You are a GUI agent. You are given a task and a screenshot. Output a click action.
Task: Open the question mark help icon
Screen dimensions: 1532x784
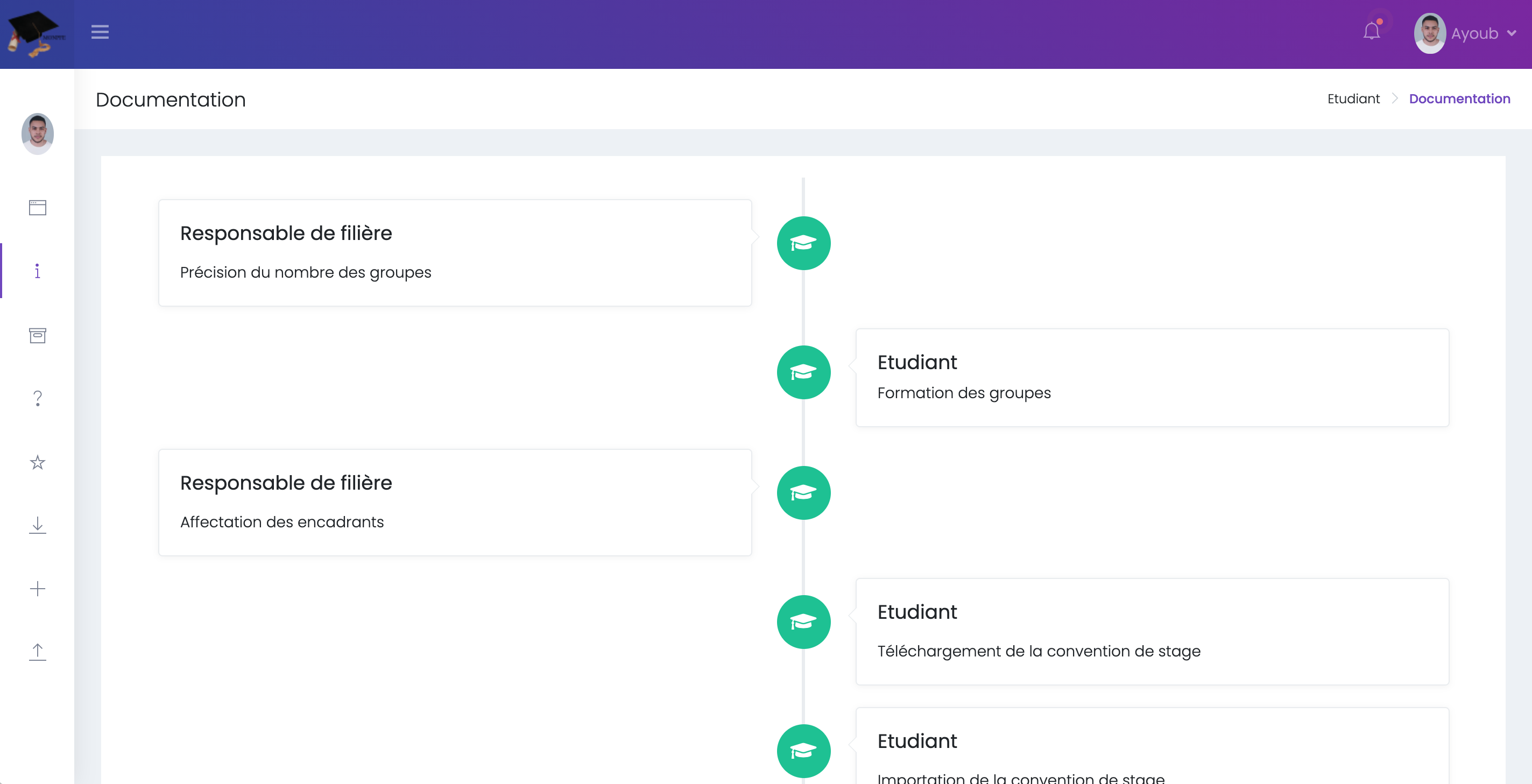tap(38, 399)
